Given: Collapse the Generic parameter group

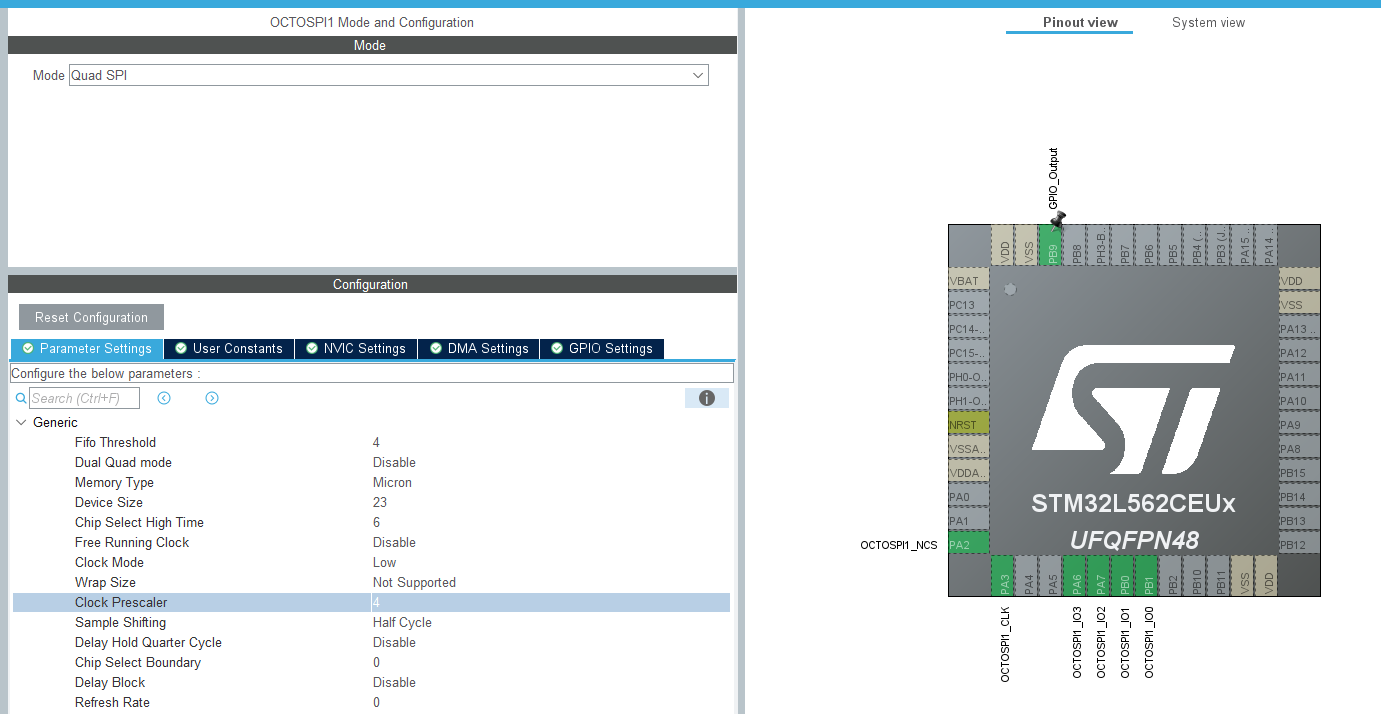Looking at the screenshot, I should [x=22, y=422].
